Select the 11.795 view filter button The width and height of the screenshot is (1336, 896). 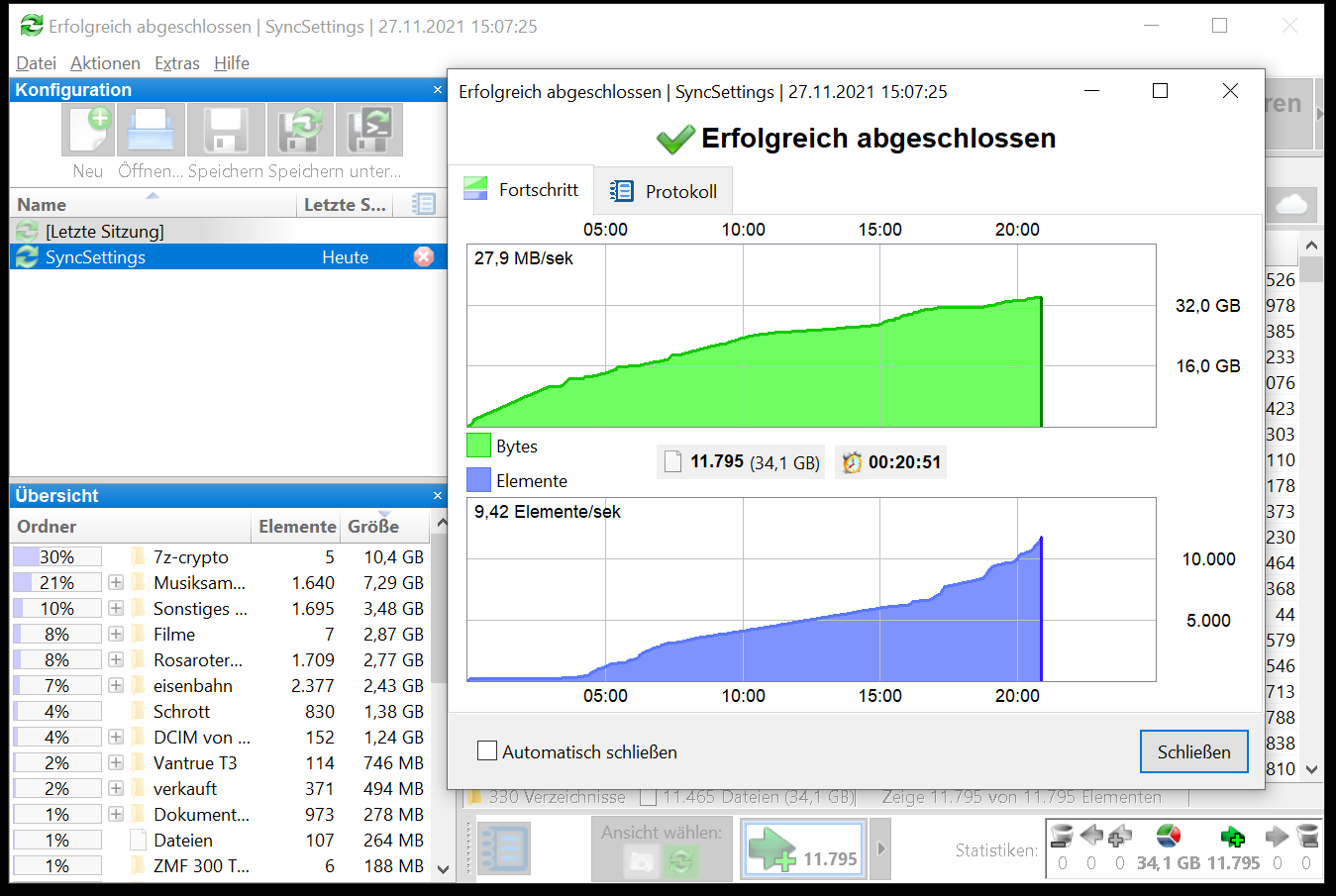[x=804, y=848]
